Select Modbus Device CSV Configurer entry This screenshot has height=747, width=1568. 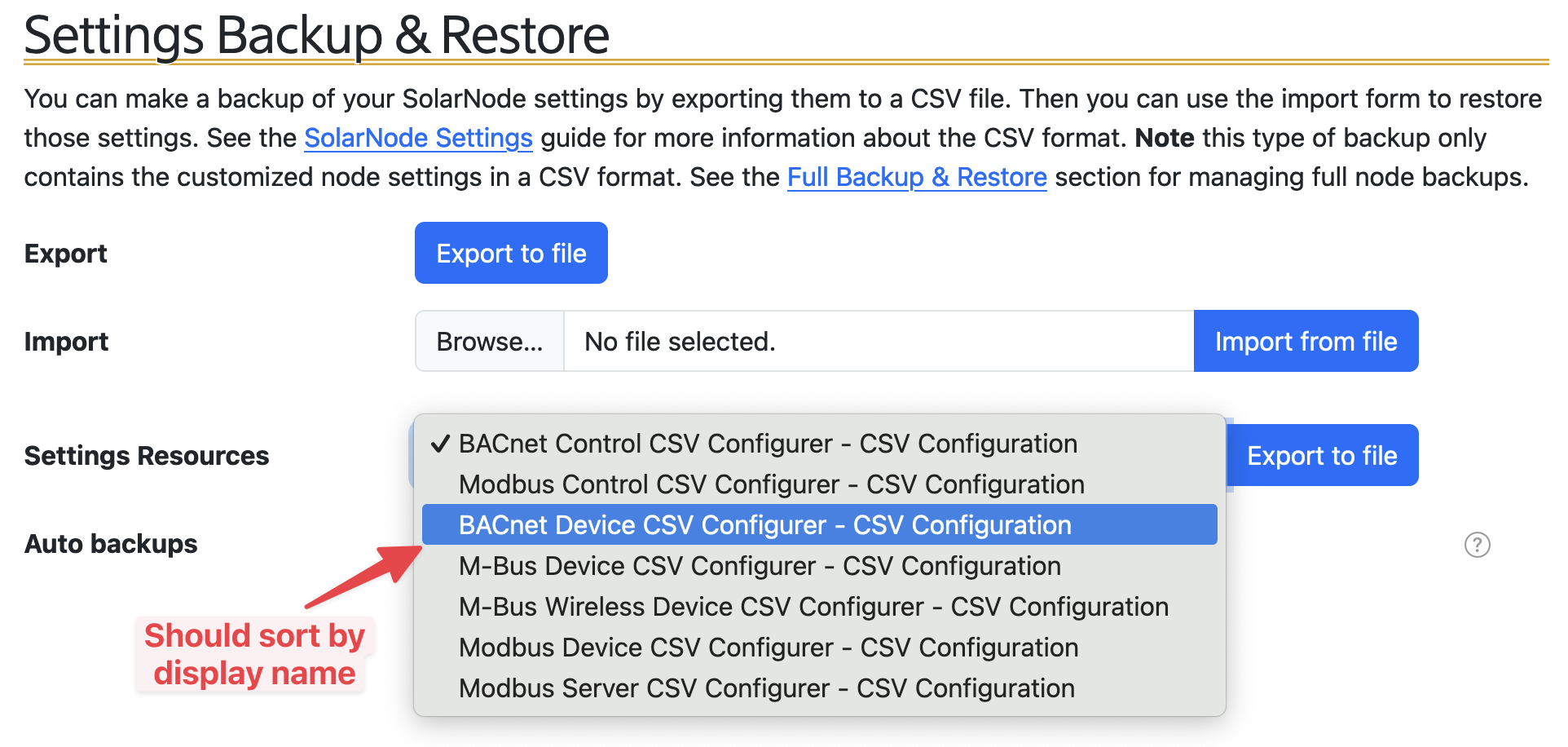coord(768,648)
